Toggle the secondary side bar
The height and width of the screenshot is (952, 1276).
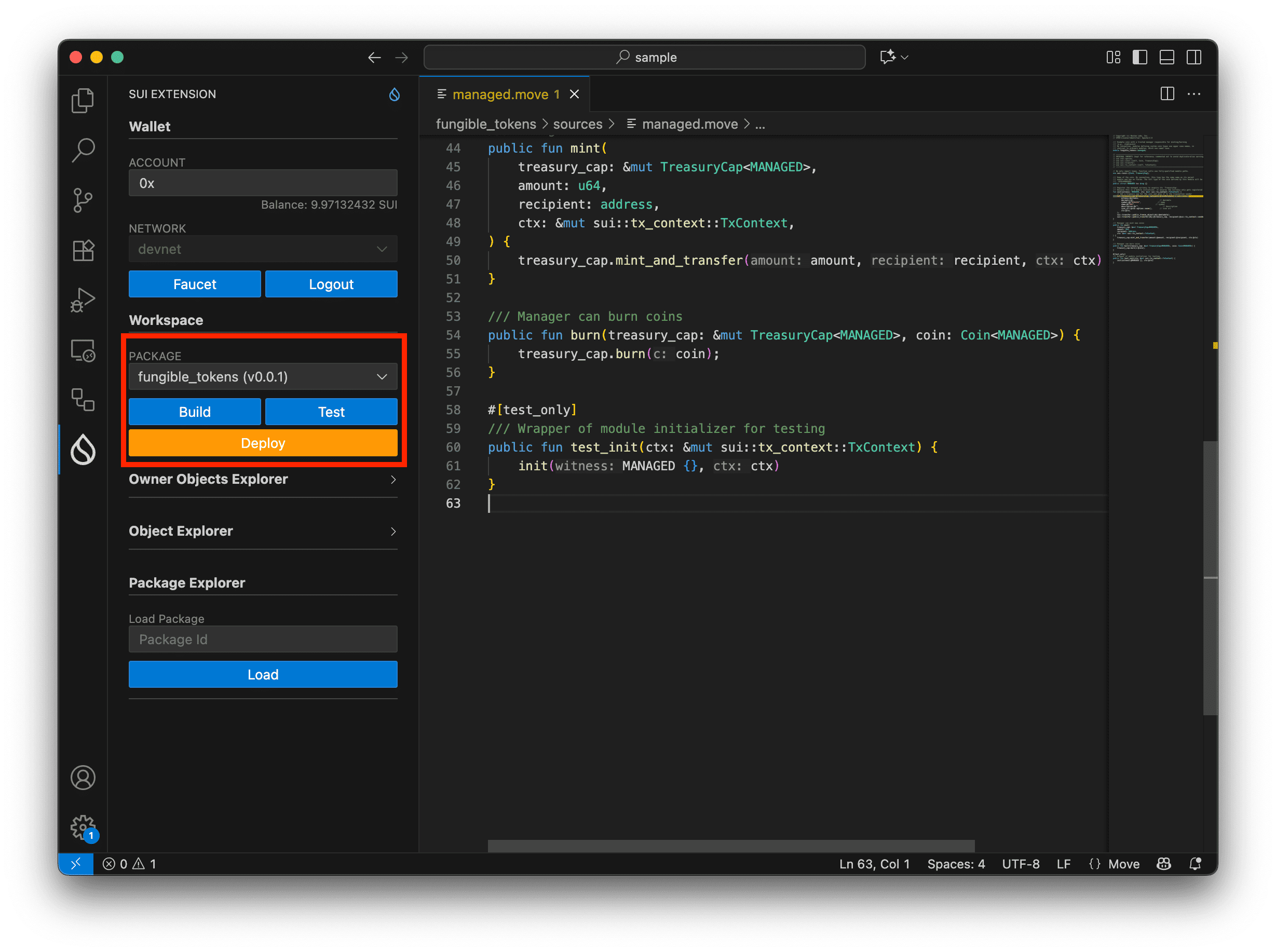coord(1193,57)
